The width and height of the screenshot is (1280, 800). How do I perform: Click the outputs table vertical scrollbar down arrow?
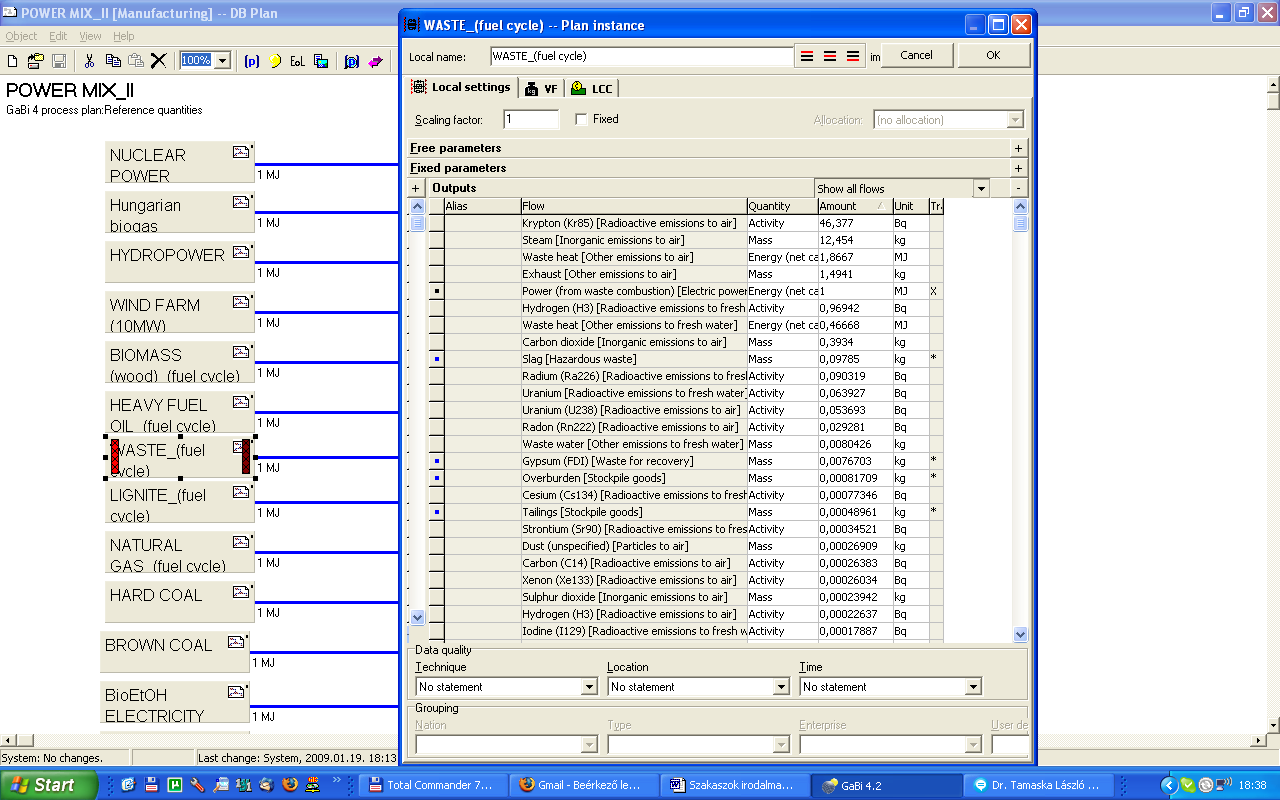coord(1020,634)
